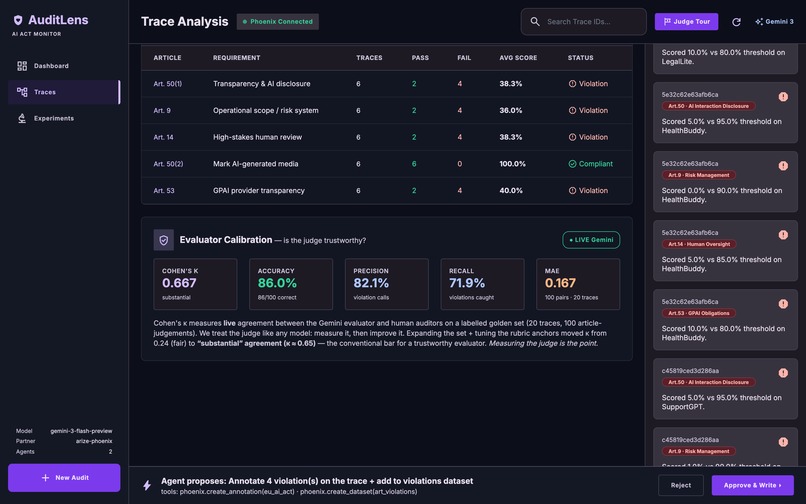
Task: Click alert icon on Art.14 Human Oversight card
Action: click(x=783, y=235)
